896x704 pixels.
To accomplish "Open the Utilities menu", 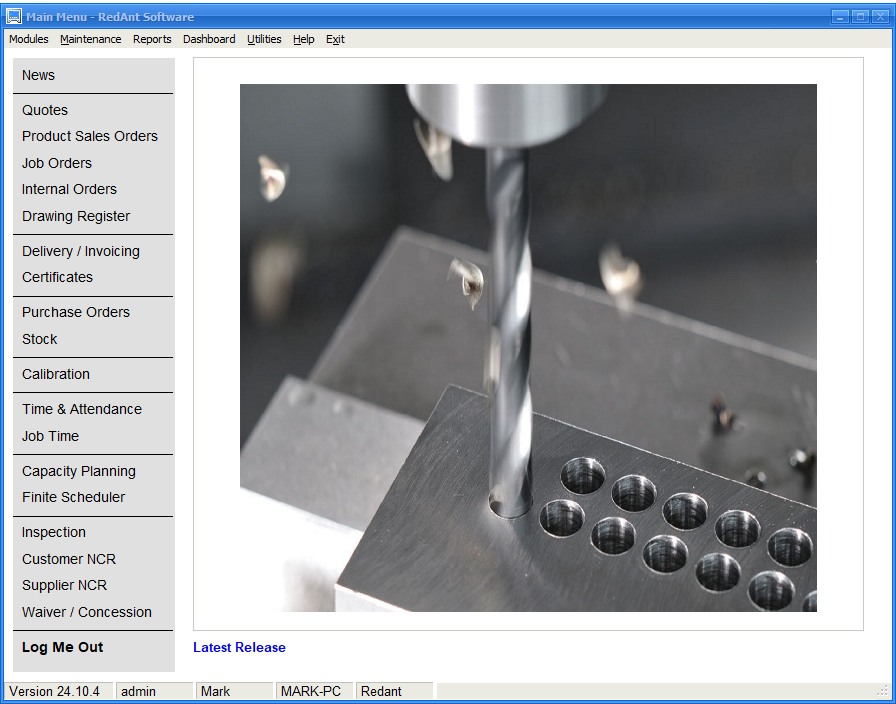I will point(264,39).
